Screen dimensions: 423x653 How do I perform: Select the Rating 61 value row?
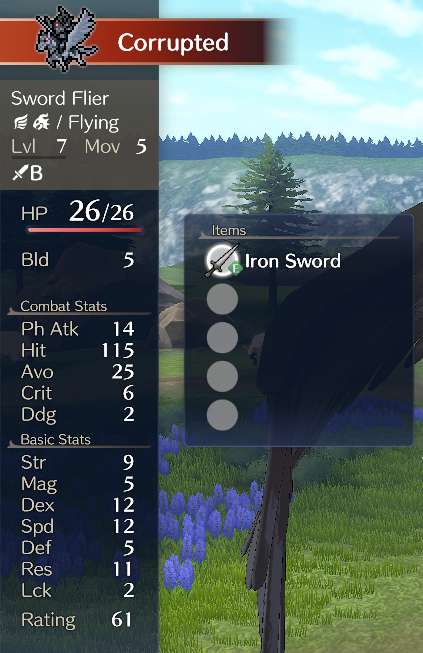77,620
